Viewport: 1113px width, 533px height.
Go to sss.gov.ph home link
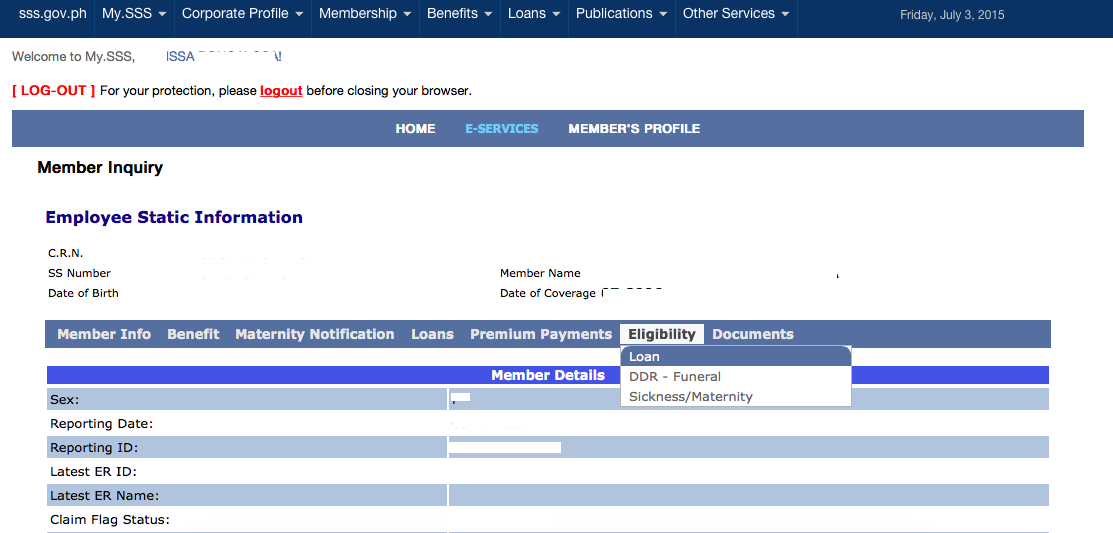click(53, 14)
